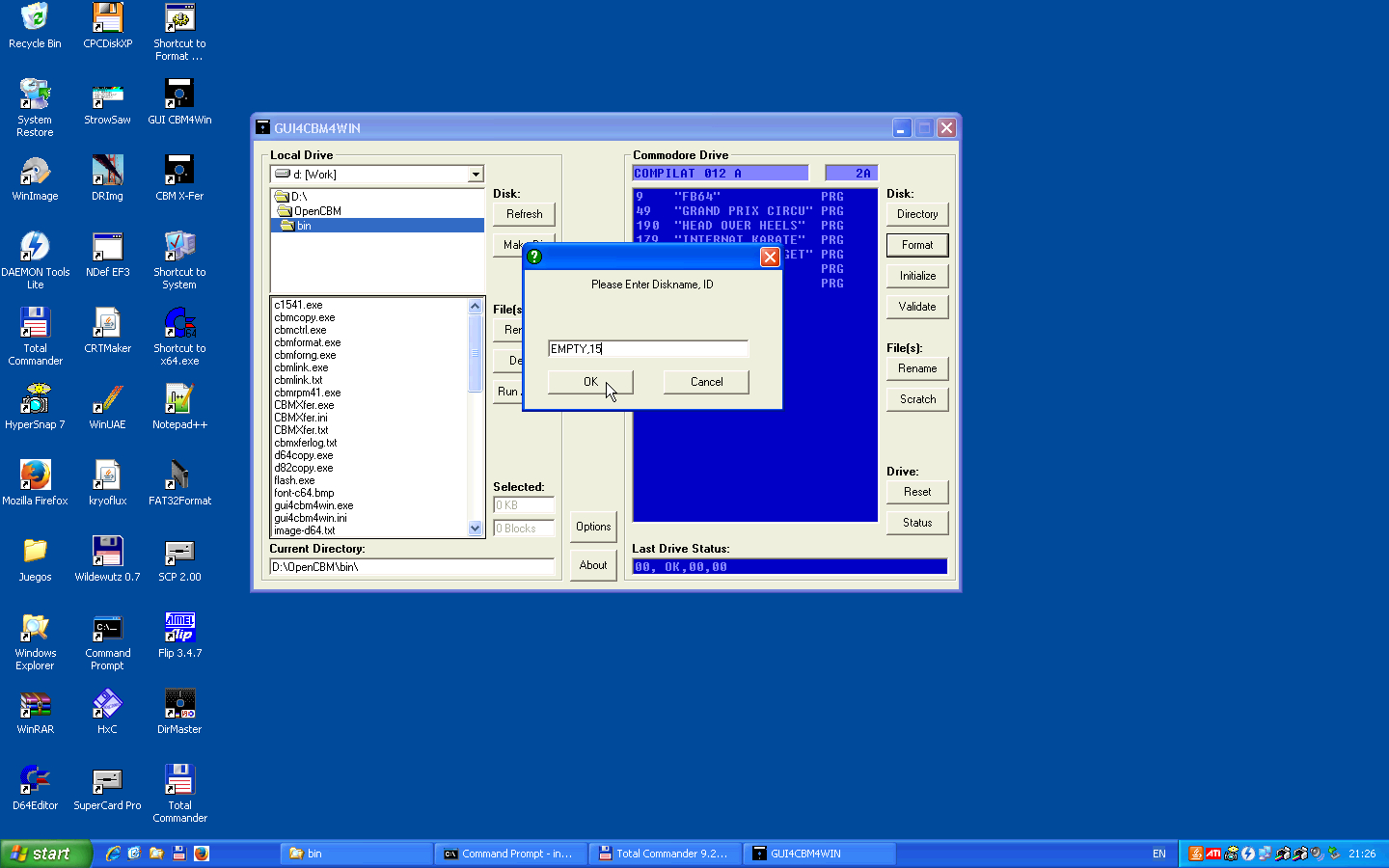Screen dimensions: 1389x868
Task: Open the Options button
Action: tap(593, 527)
